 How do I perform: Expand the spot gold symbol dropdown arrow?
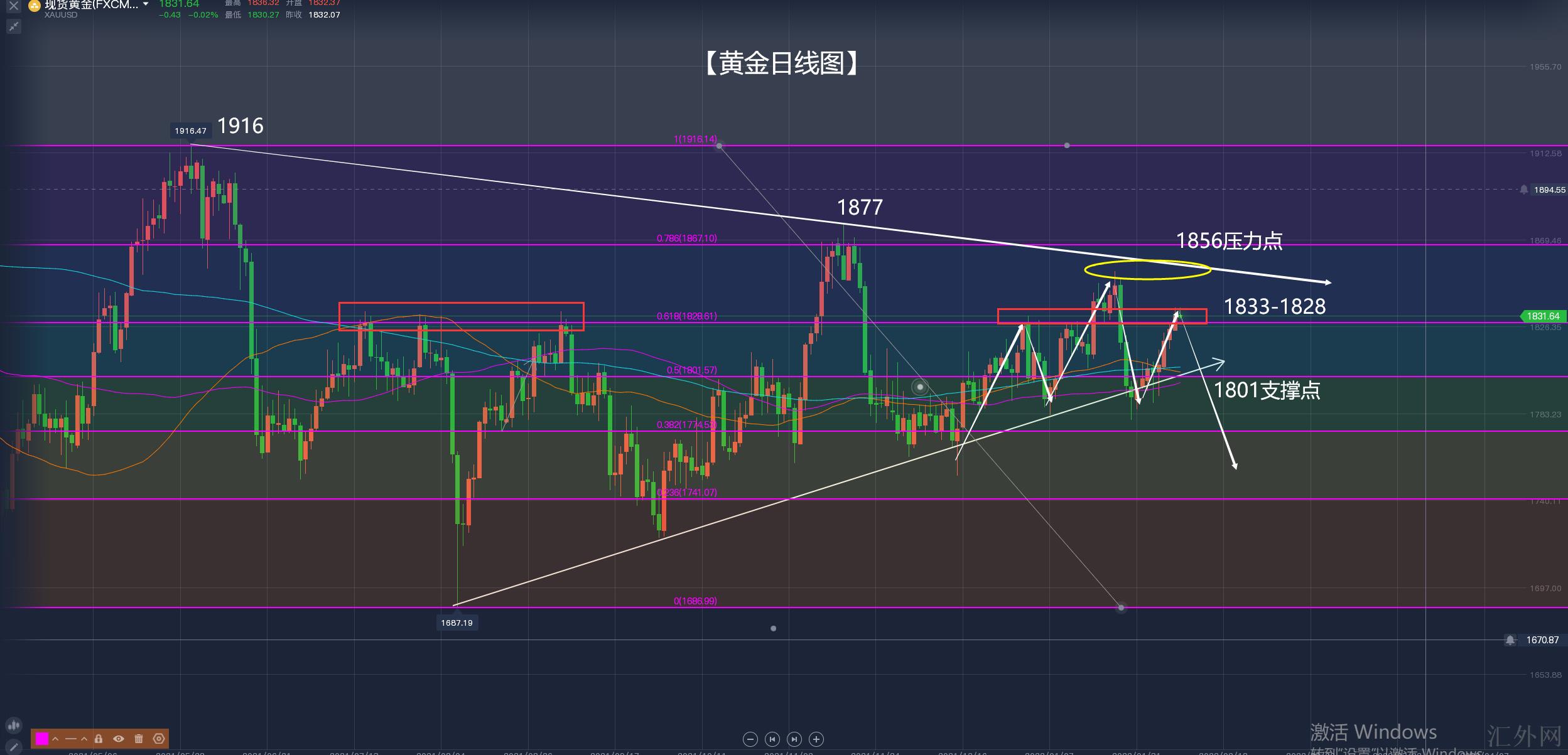point(146,4)
